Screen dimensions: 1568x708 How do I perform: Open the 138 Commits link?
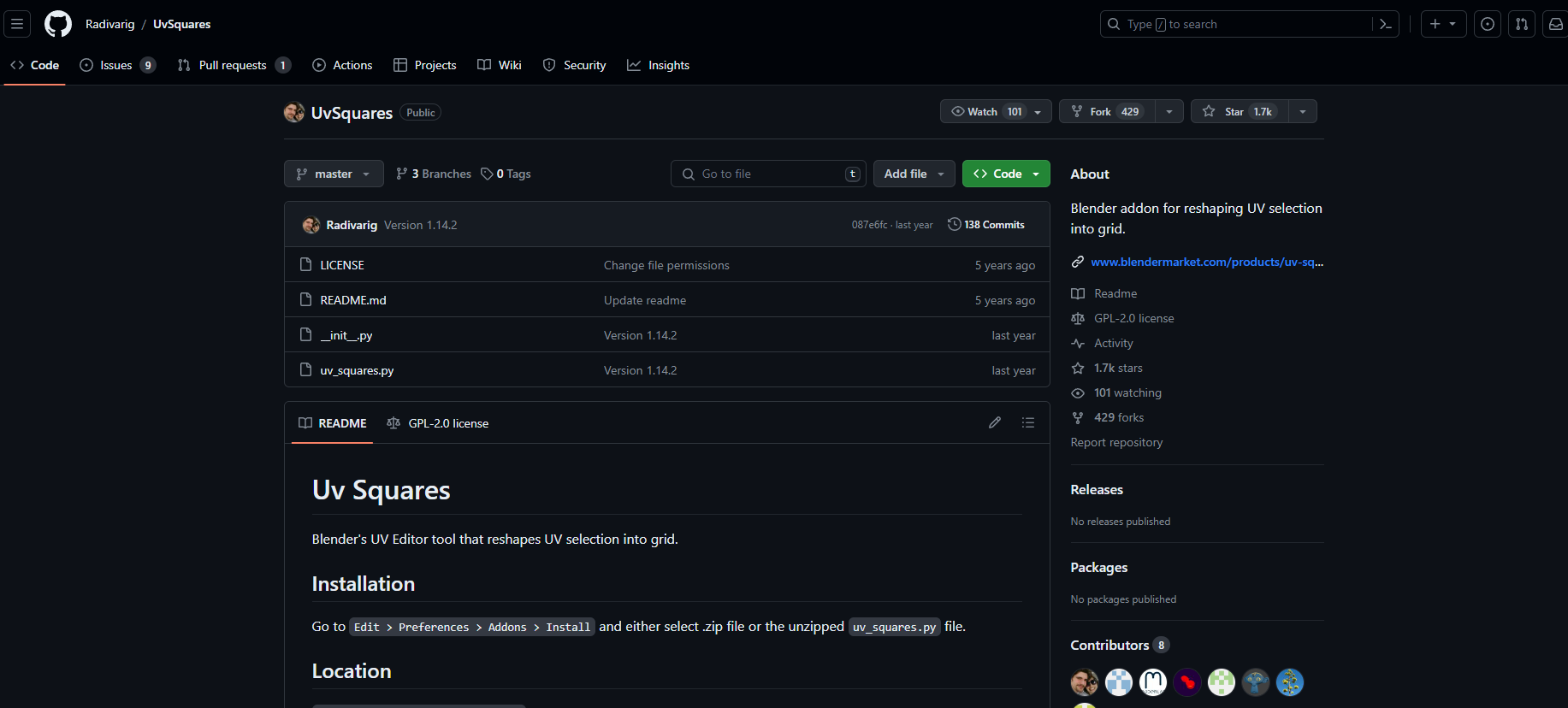pos(986,224)
